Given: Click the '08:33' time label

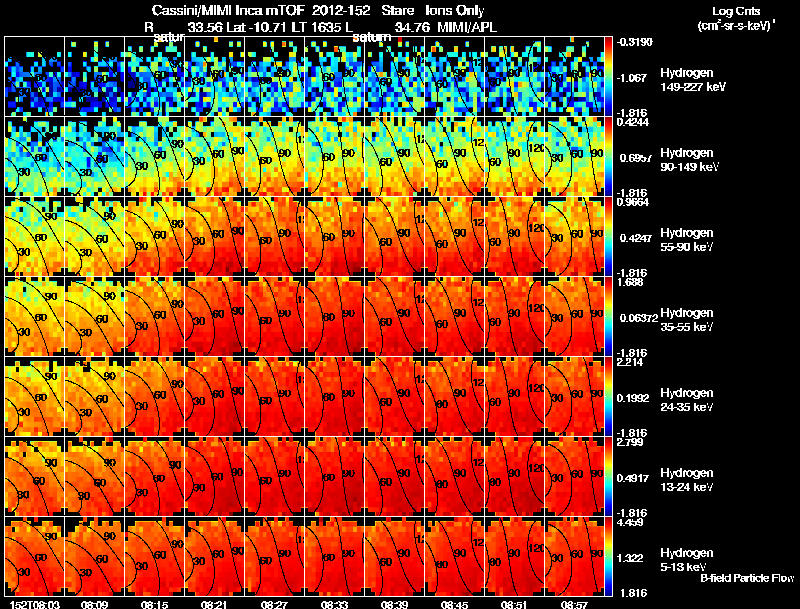Looking at the screenshot, I should (334, 604).
